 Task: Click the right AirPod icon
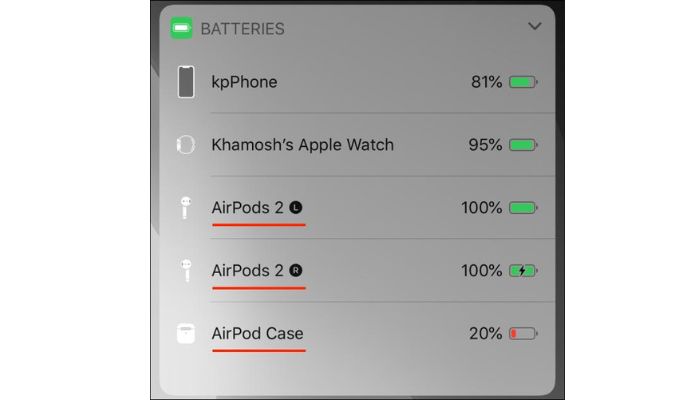pyautogui.click(x=186, y=270)
